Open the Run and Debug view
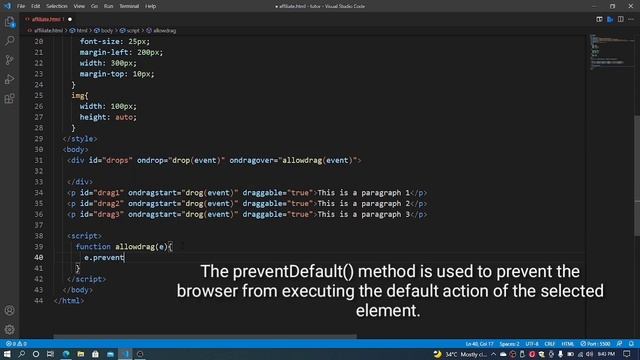Image resolution: width=640 pixels, height=360 pixels. [x=9, y=79]
